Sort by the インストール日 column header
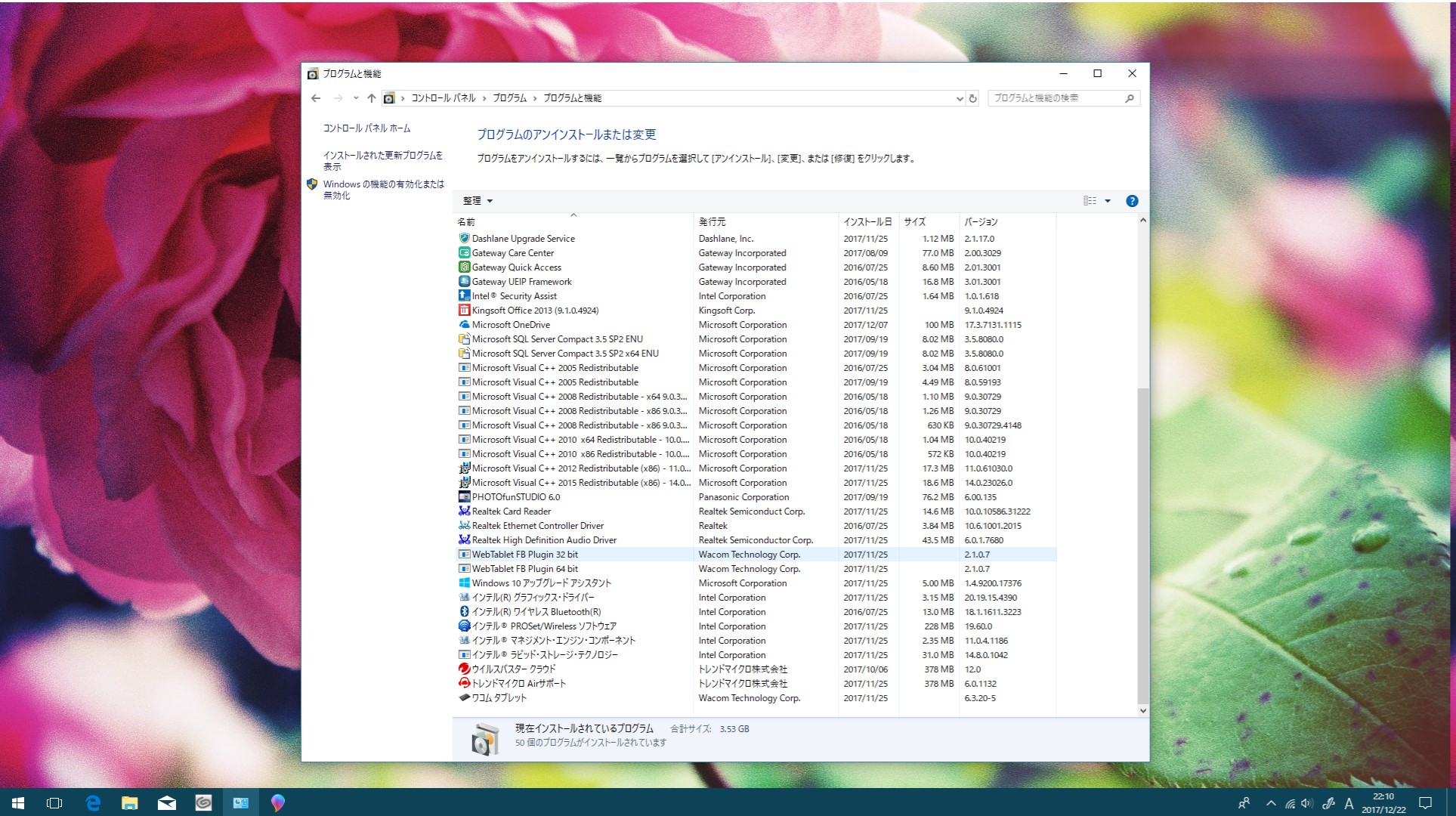 [867, 222]
